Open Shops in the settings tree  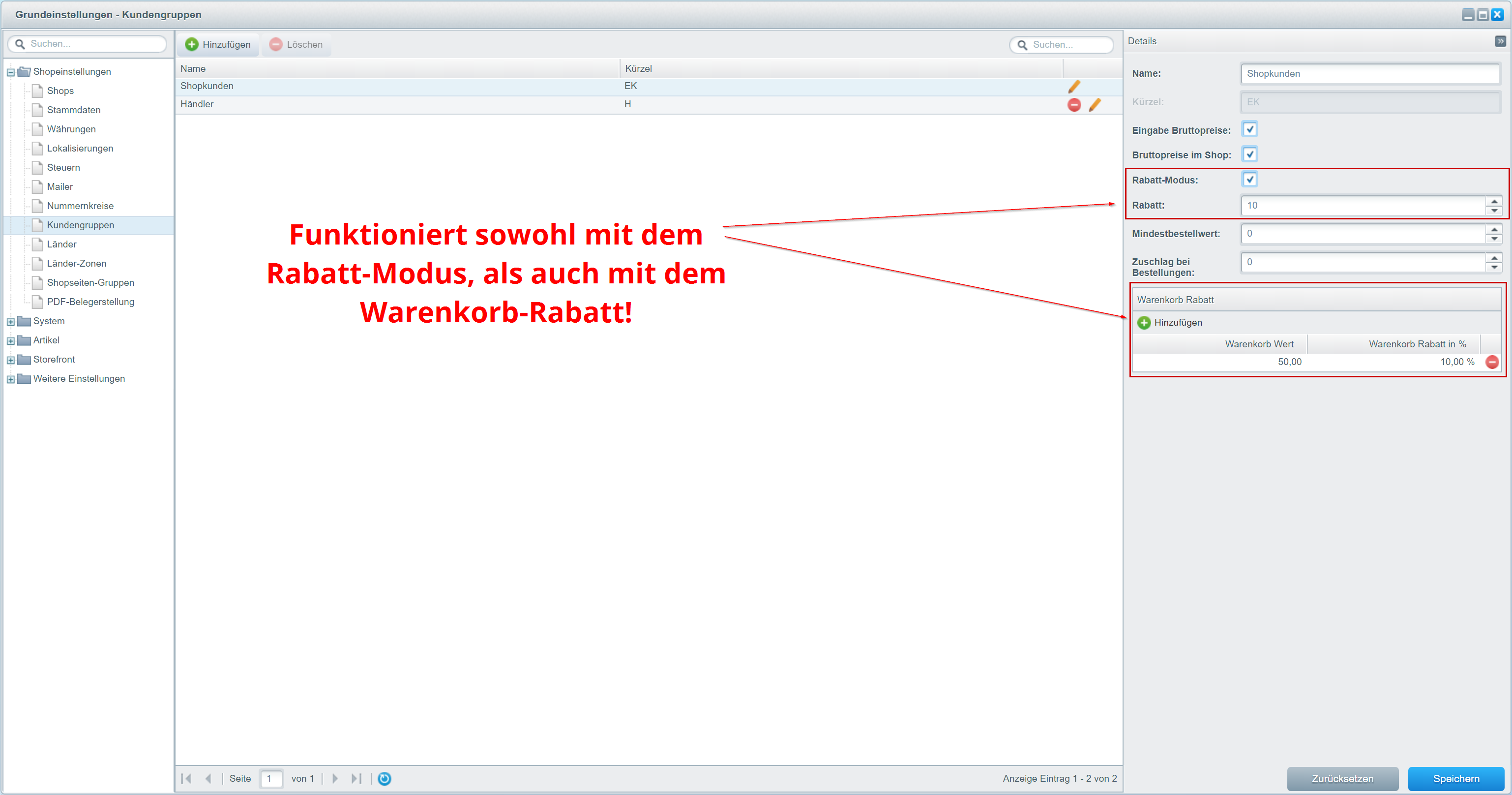60,91
